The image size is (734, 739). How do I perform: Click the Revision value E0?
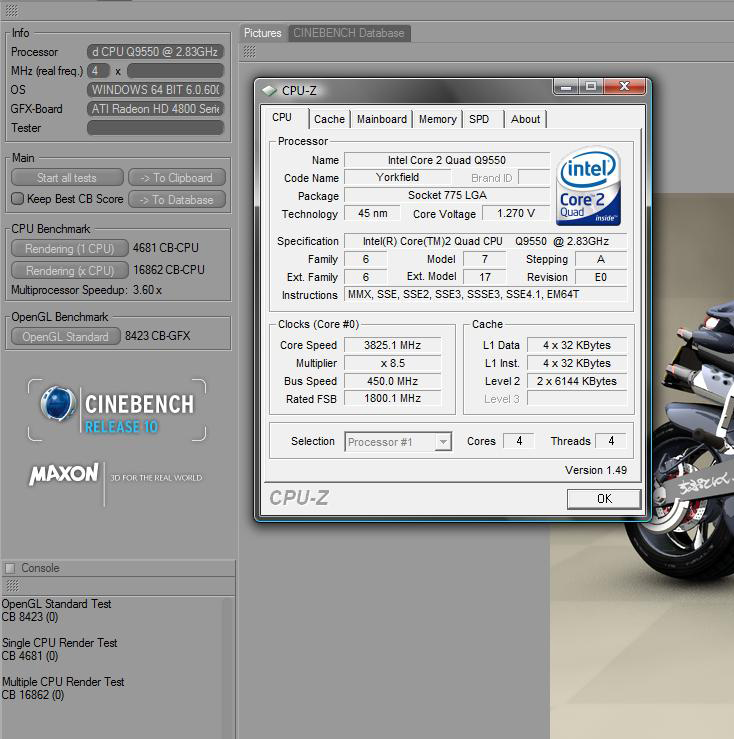point(601,277)
